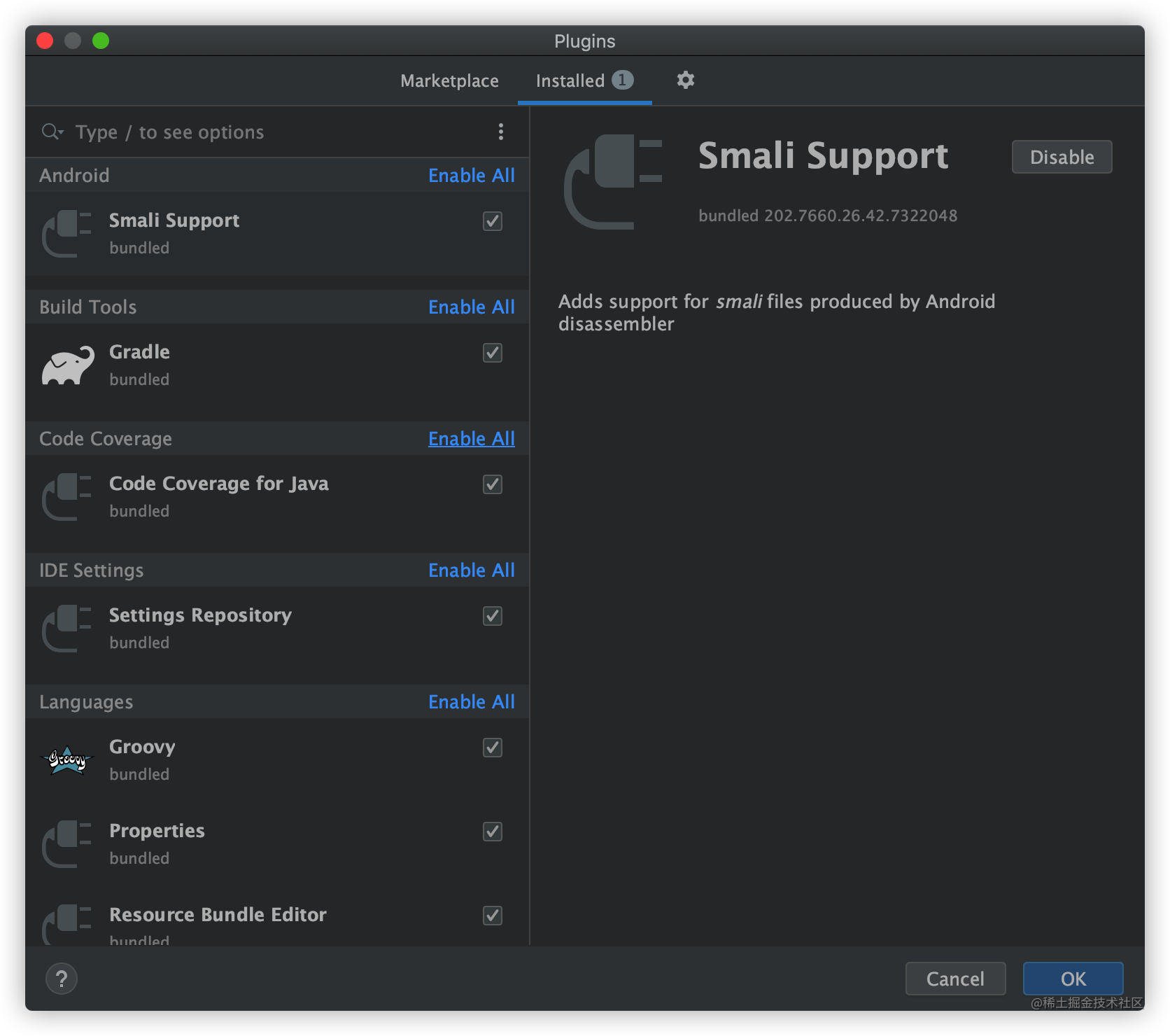Open the plugins settings gear menu
Viewport: 1170px width, 1036px height.
click(685, 80)
